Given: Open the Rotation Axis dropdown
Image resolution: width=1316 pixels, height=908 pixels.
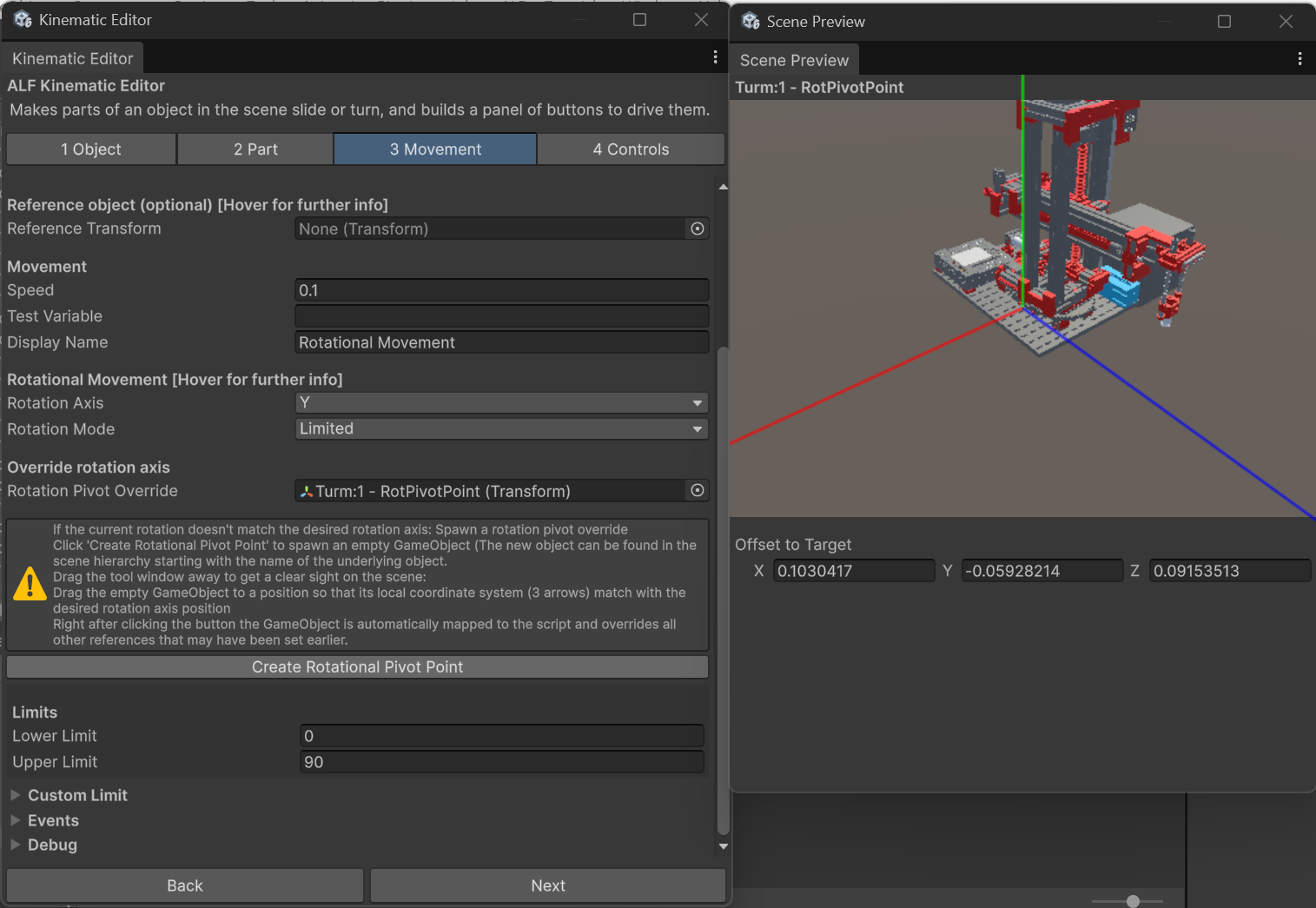Looking at the screenshot, I should (502, 403).
